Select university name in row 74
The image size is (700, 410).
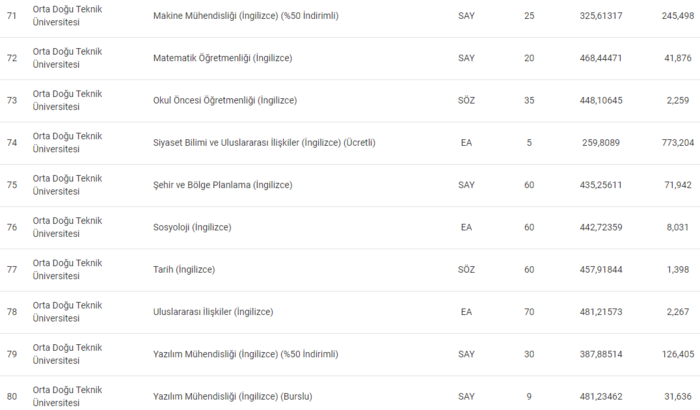[68, 143]
